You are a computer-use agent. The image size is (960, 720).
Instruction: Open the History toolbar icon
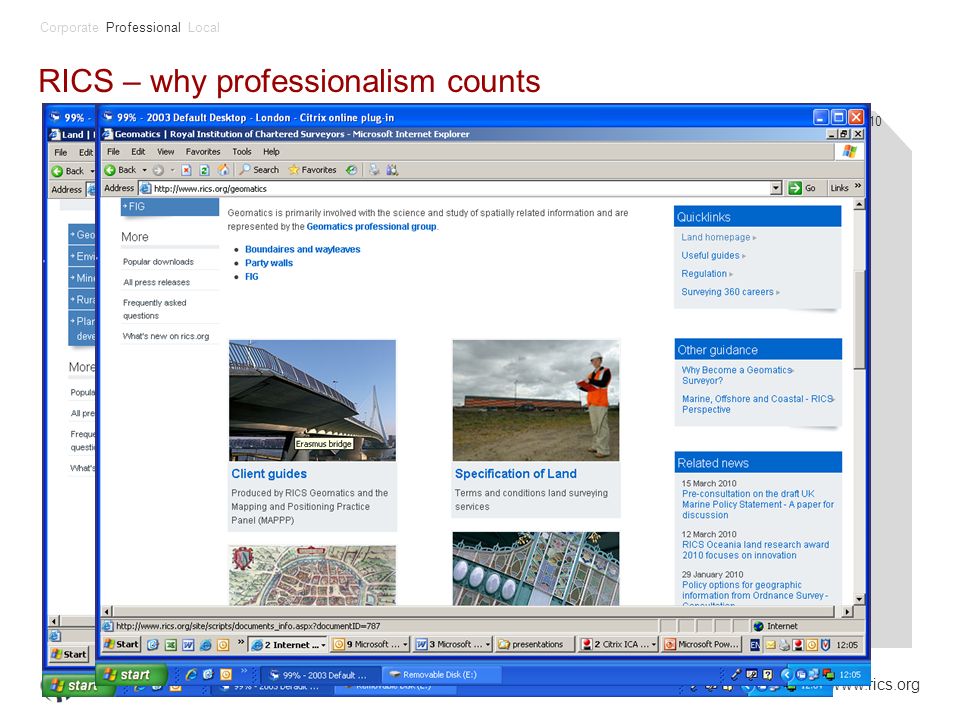[351, 170]
